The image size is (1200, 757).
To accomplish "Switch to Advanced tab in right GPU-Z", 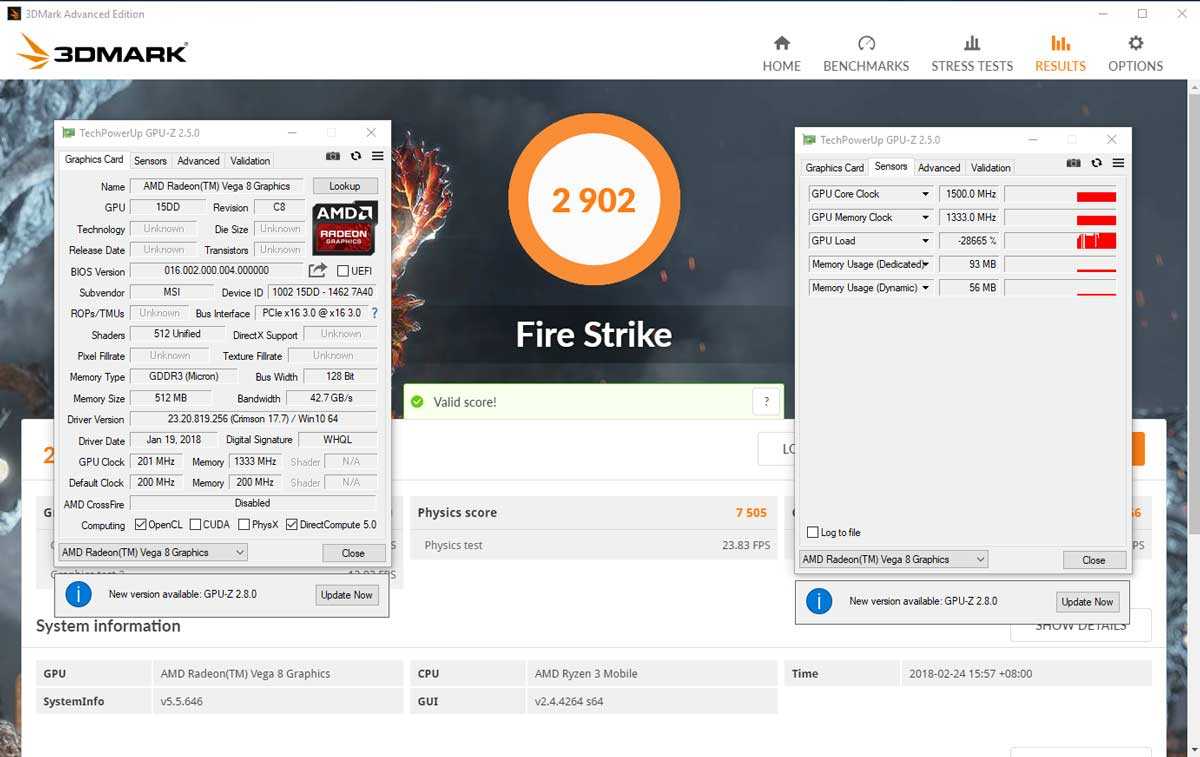I will click(939, 168).
